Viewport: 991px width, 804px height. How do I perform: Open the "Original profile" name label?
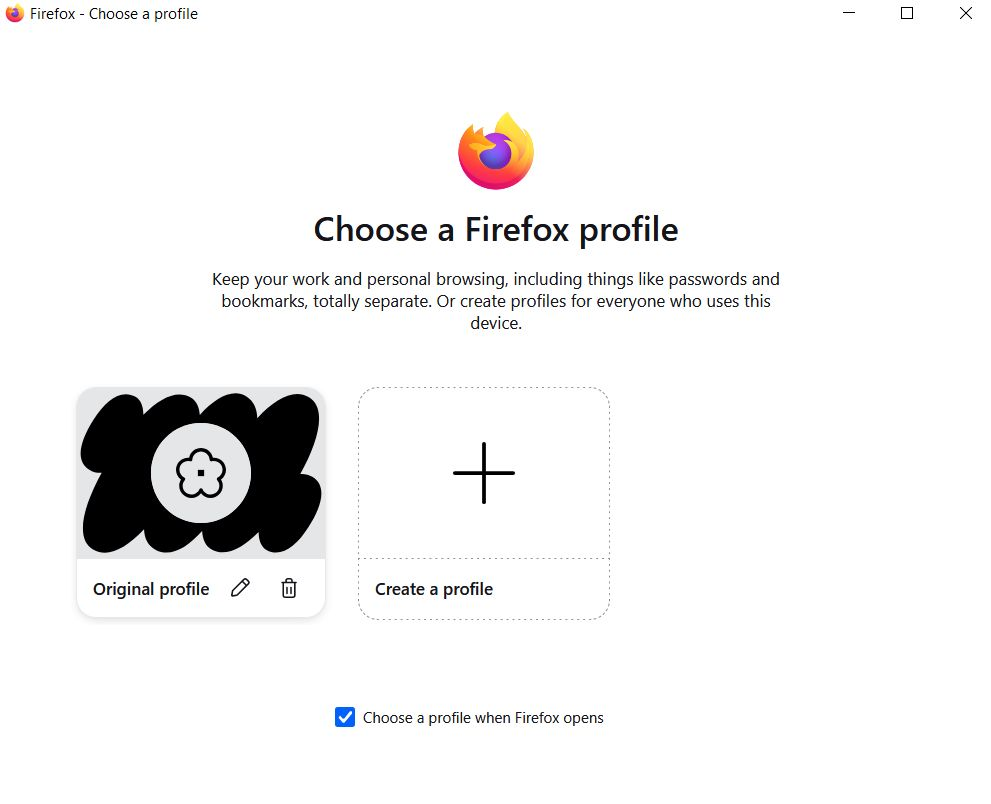coord(151,589)
